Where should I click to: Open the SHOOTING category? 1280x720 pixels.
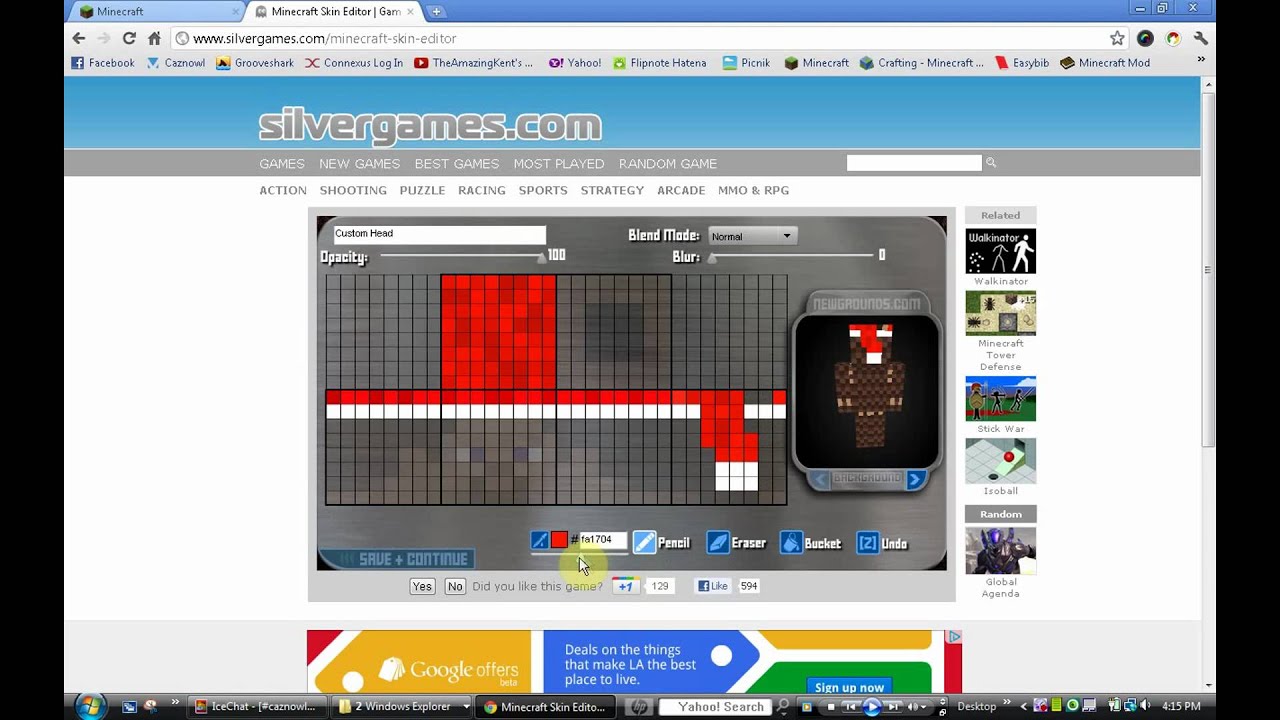[x=353, y=190]
